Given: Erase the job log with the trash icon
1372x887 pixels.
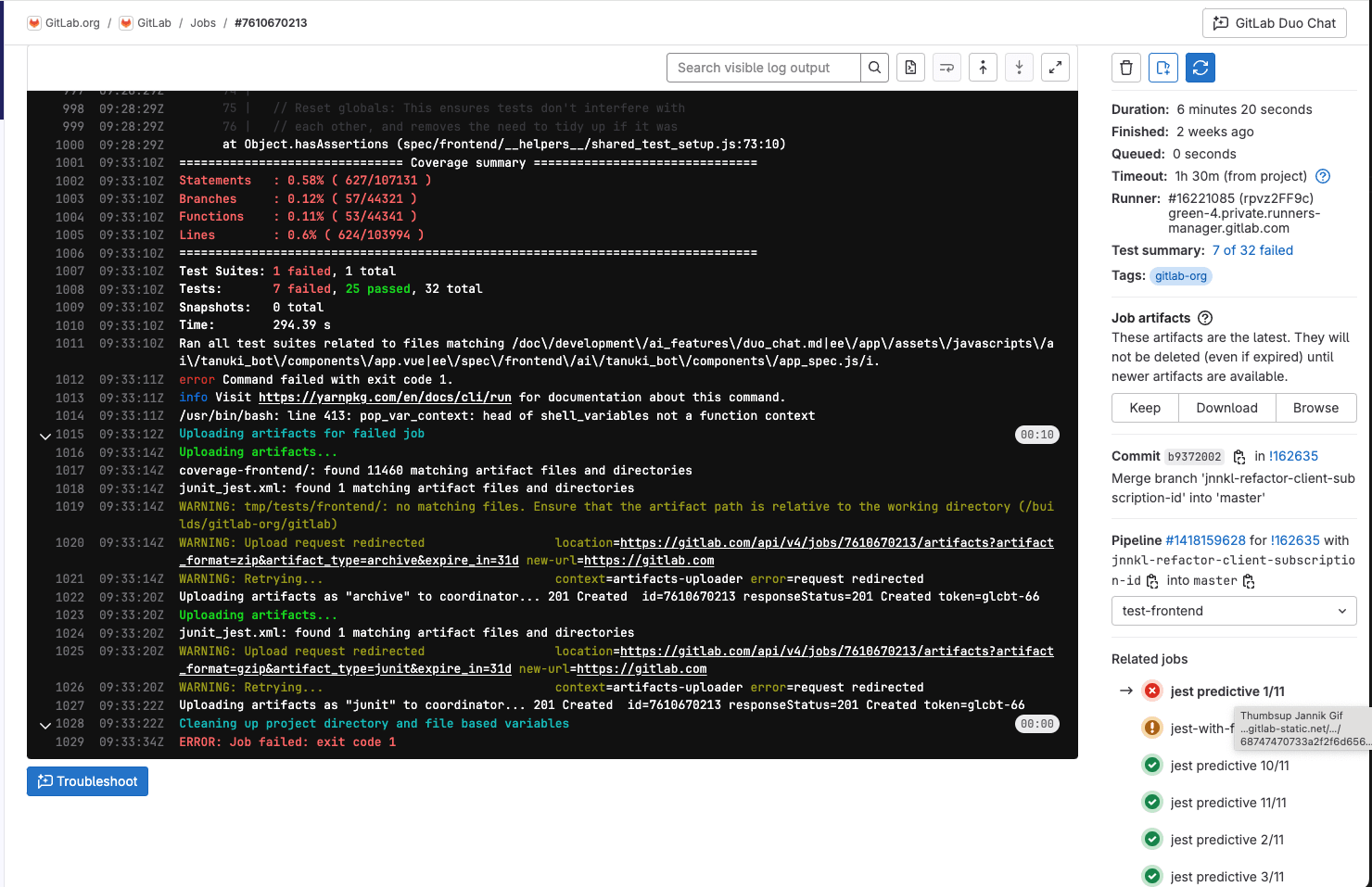Looking at the screenshot, I should pyautogui.click(x=1126, y=68).
